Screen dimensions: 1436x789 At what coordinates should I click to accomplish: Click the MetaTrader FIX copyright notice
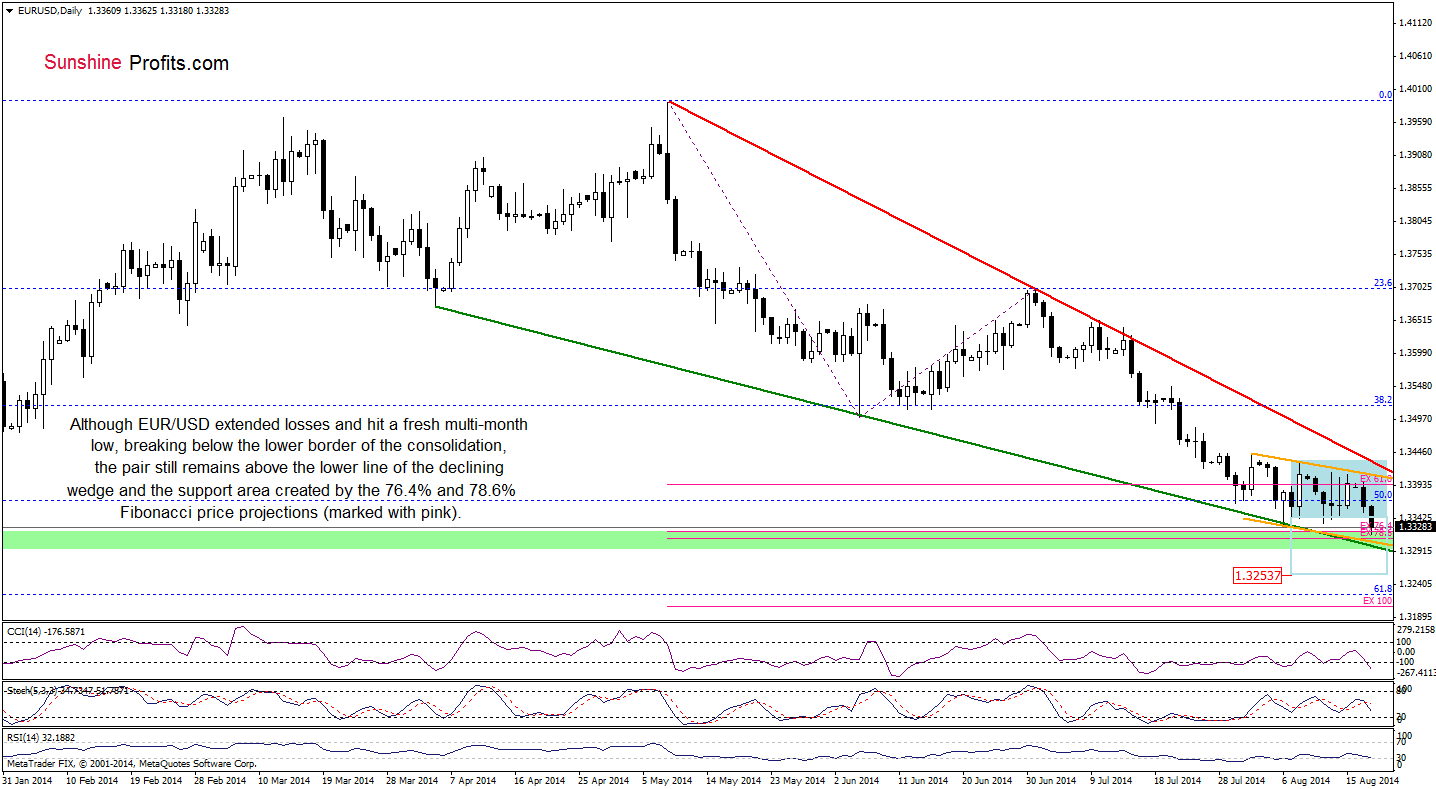[x=130, y=763]
